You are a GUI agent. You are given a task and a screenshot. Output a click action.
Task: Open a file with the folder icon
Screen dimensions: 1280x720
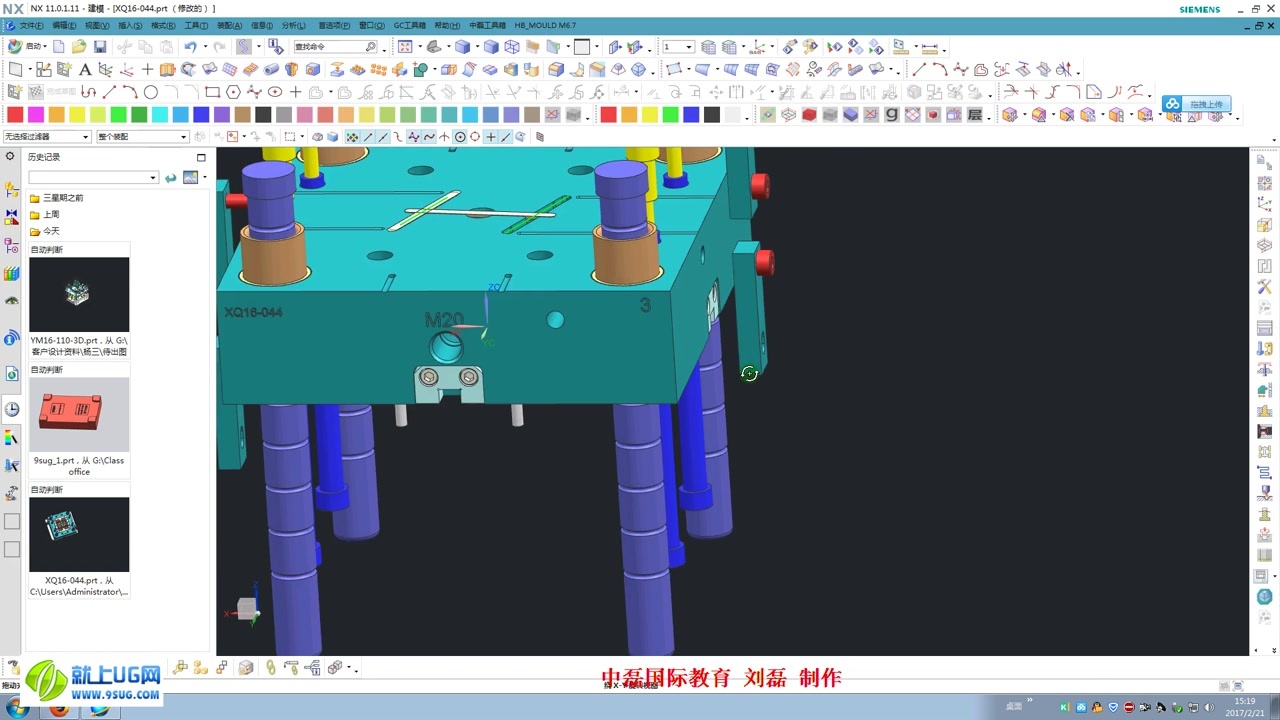(x=79, y=47)
